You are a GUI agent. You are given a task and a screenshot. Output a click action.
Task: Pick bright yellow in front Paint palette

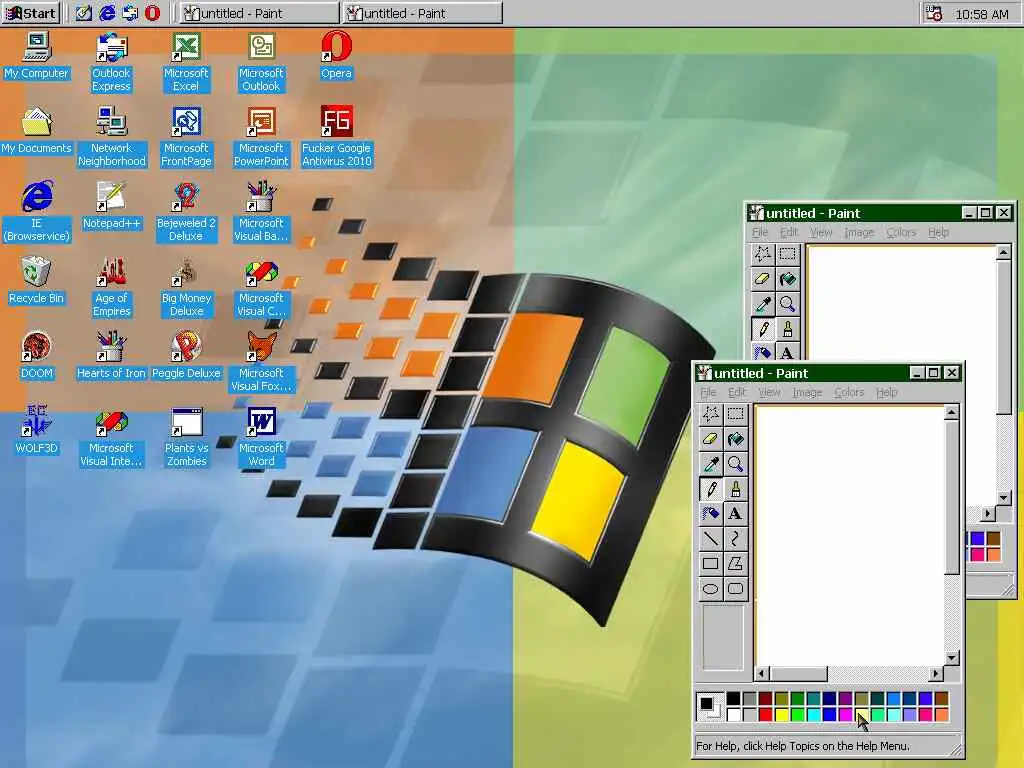782,715
